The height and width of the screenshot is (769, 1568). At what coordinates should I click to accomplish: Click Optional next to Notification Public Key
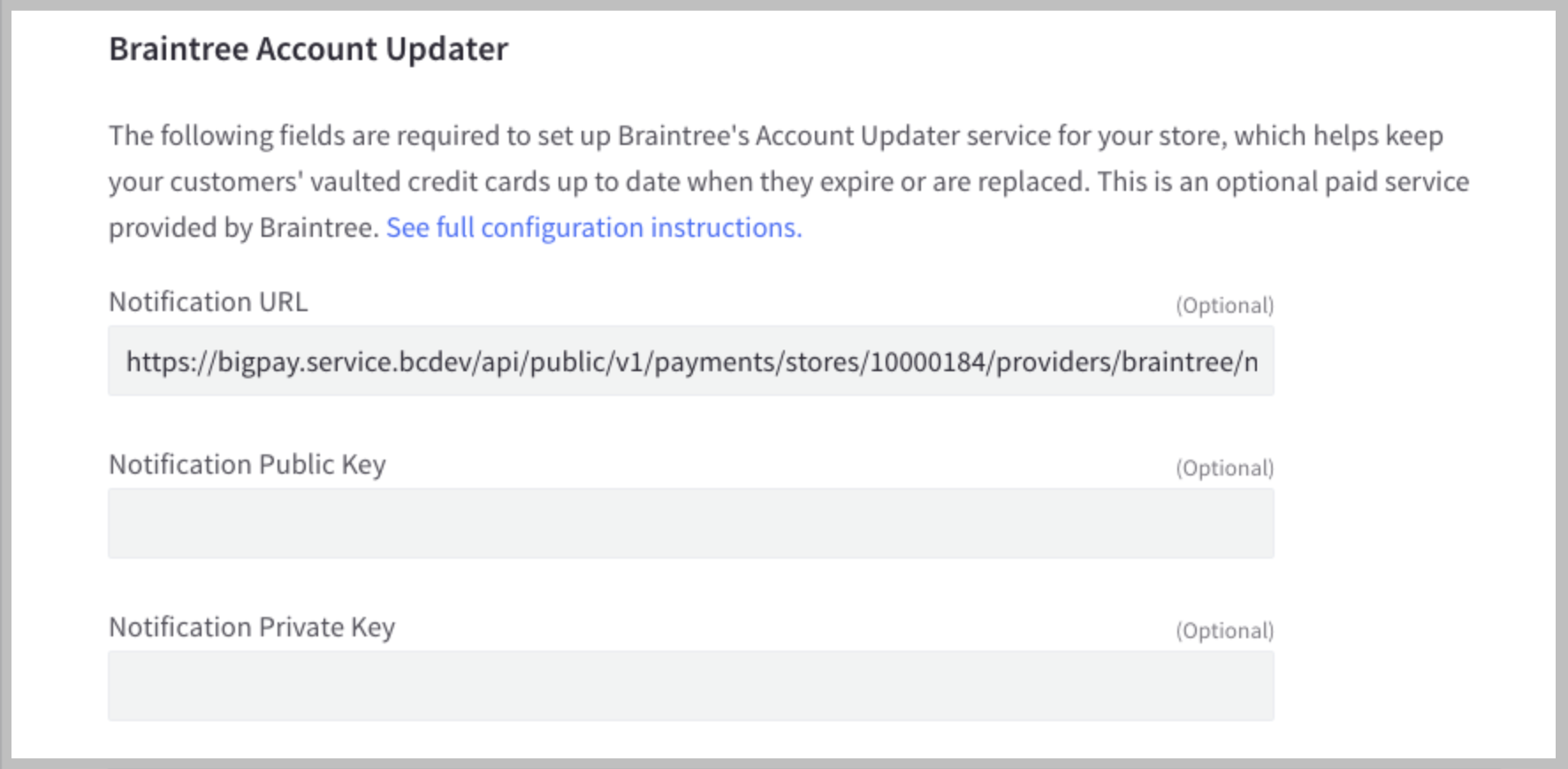[1225, 468]
